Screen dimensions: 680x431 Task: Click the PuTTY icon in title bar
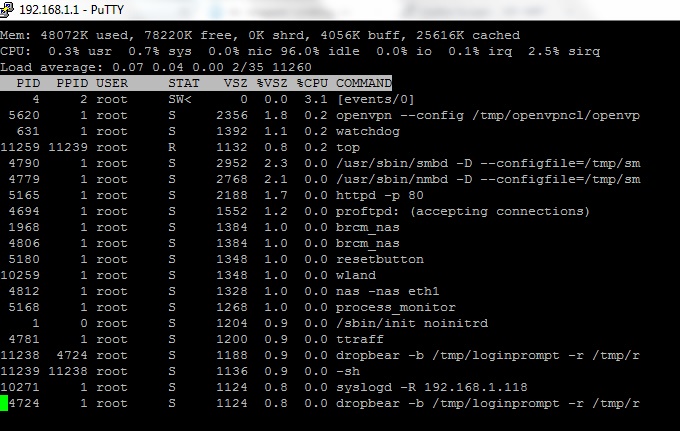[x=6, y=9]
